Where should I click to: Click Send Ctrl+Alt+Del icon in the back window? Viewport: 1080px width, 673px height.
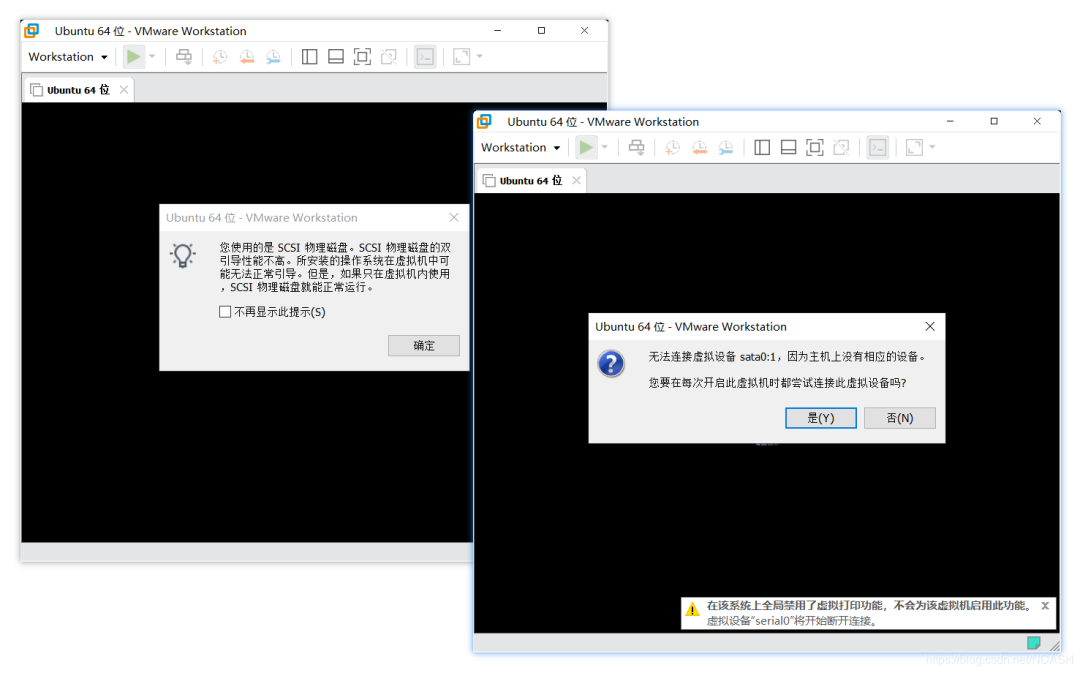coord(184,56)
